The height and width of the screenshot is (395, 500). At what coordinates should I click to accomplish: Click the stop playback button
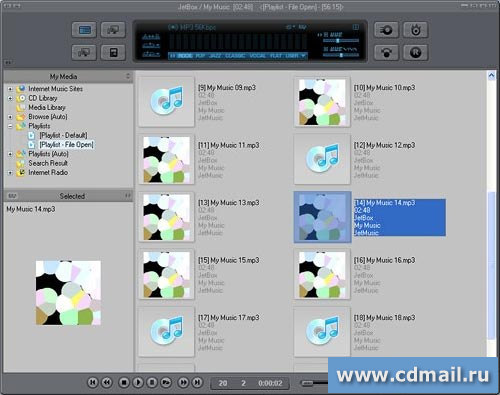[124, 382]
